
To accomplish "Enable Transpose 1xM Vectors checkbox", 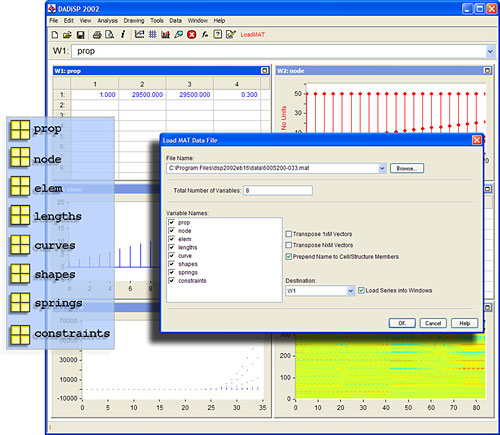I will (289, 234).
